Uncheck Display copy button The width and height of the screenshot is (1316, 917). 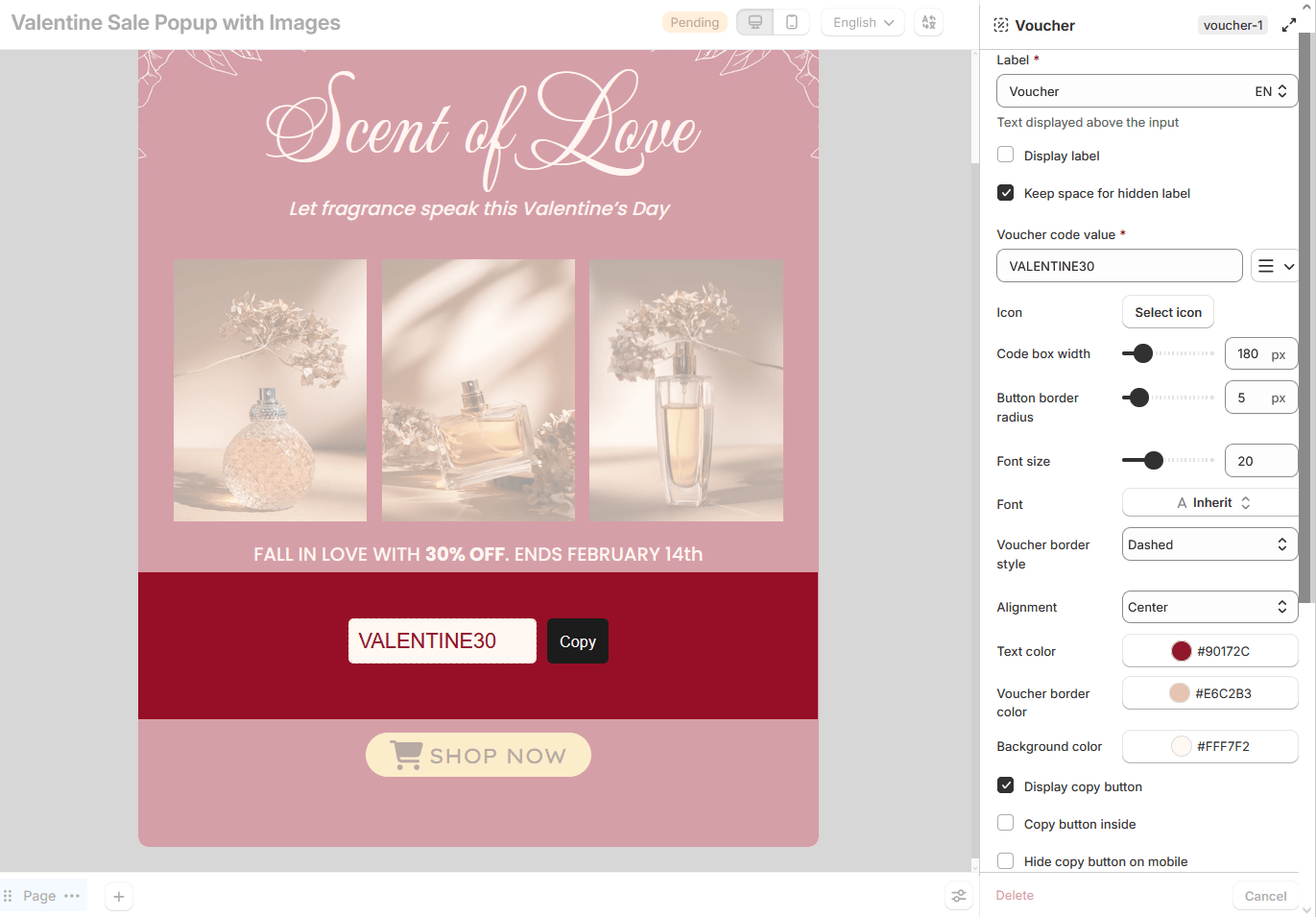pos(1005,785)
